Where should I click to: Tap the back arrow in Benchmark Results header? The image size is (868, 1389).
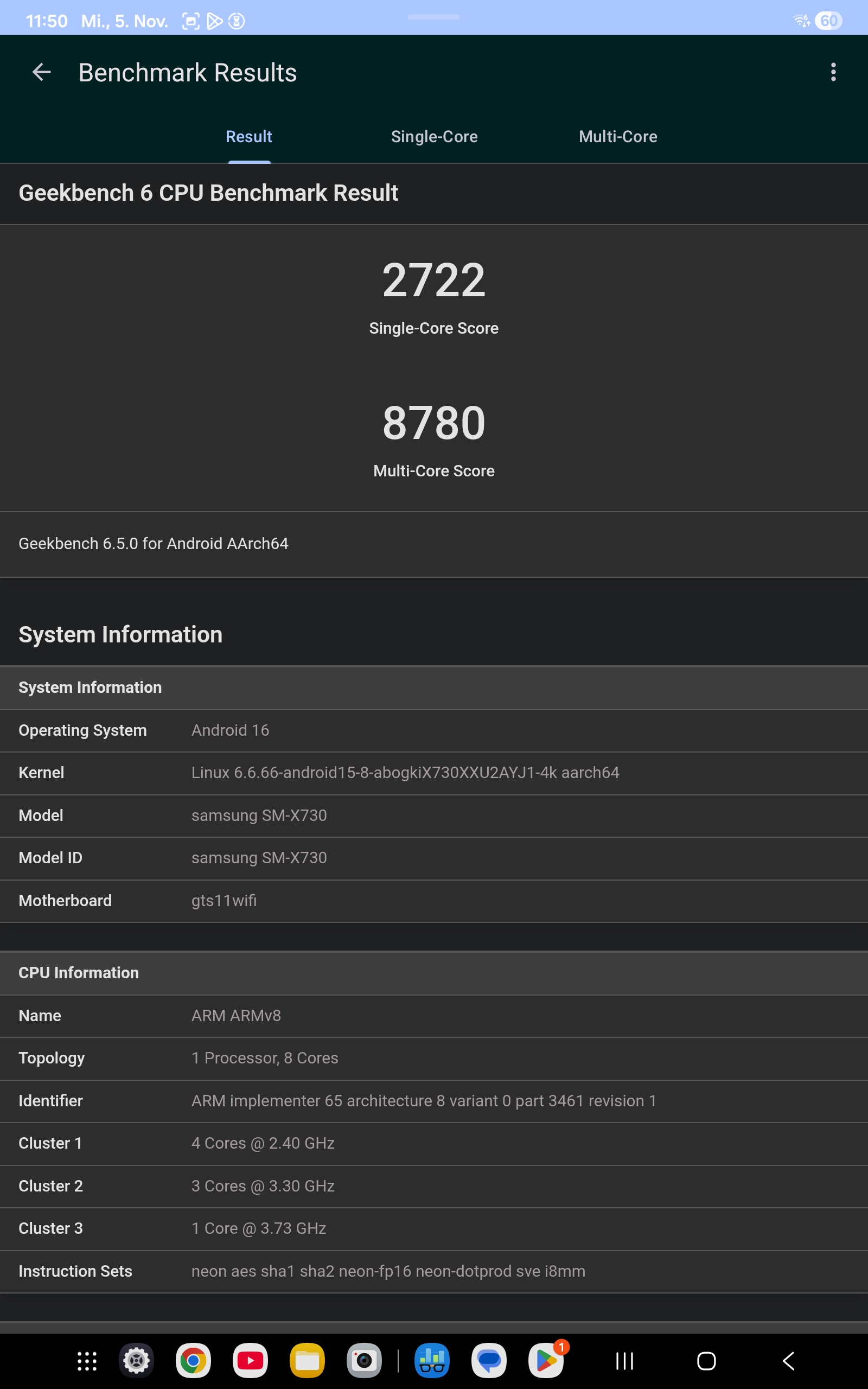(x=41, y=72)
